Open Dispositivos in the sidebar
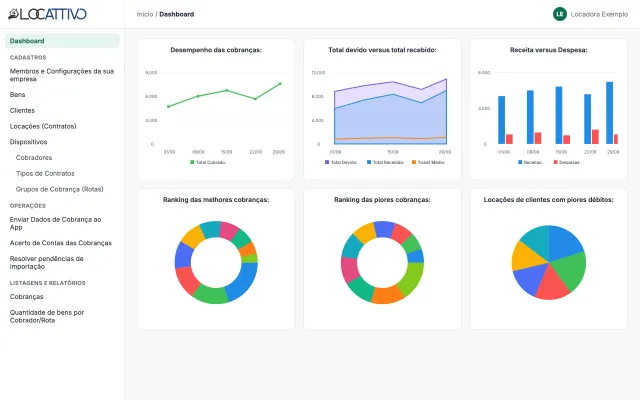The width and height of the screenshot is (640, 400). coord(29,142)
